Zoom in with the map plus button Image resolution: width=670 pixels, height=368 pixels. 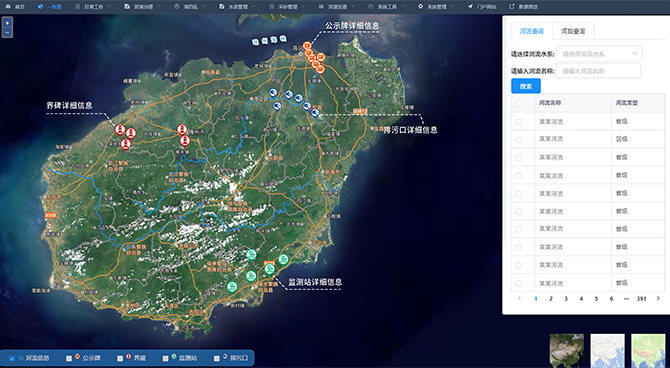(7, 23)
